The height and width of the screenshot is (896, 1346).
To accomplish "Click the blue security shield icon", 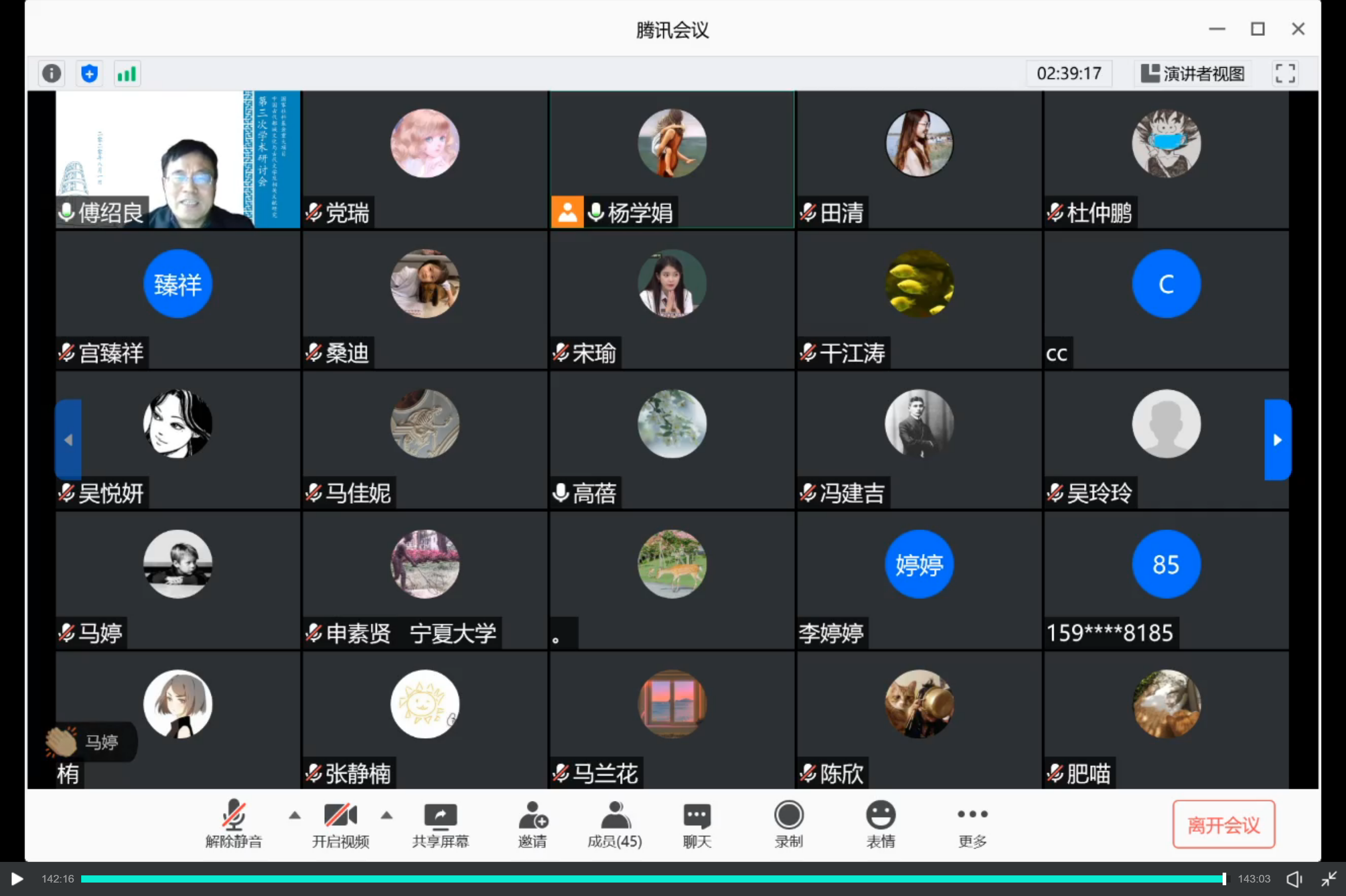I will (x=89, y=74).
